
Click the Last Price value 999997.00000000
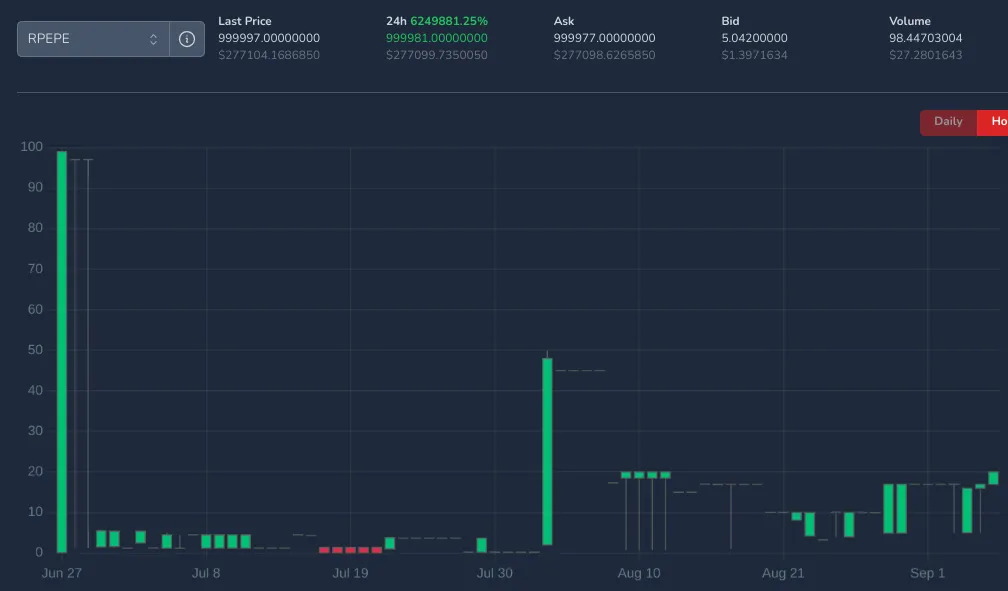click(269, 38)
